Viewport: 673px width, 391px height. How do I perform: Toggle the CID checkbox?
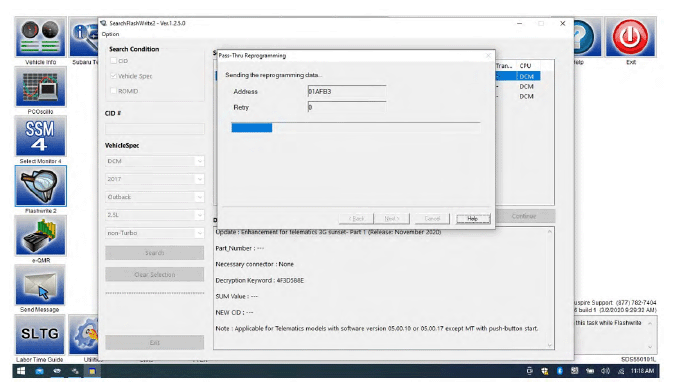113,61
